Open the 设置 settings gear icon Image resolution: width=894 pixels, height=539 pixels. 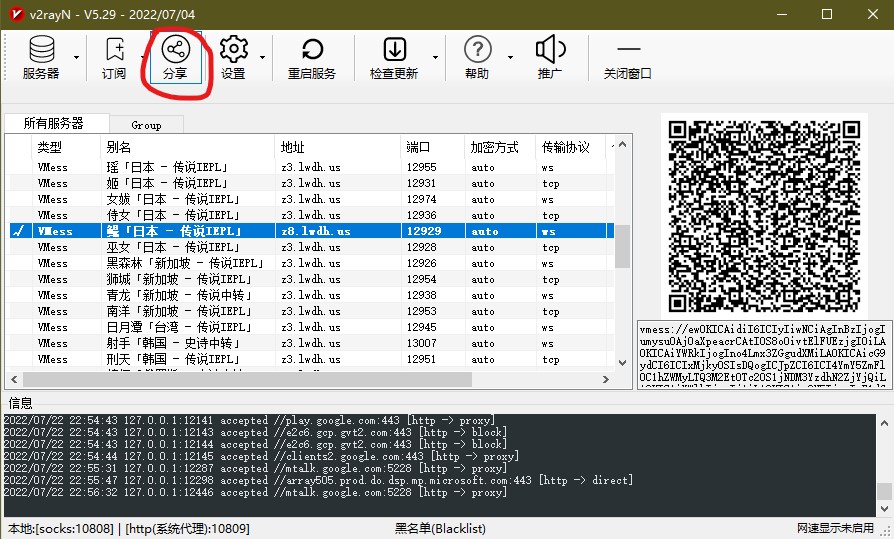click(x=233, y=57)
